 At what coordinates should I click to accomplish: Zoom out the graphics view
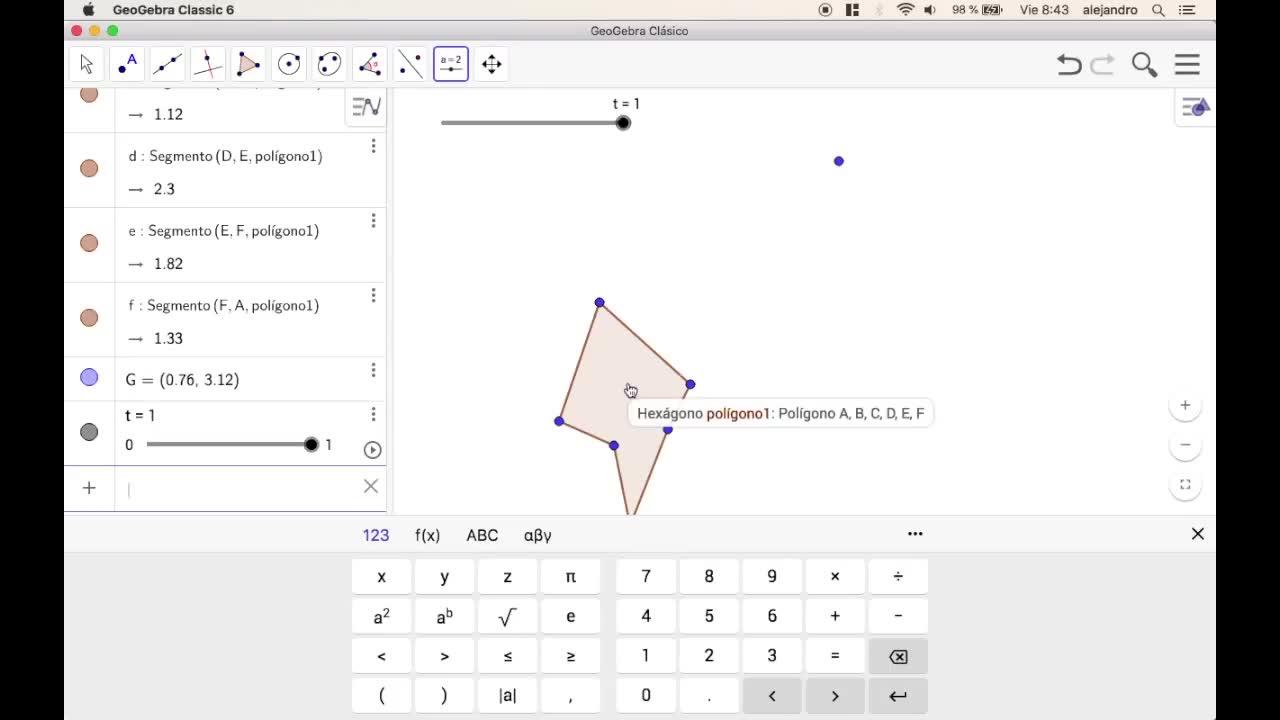click(x=1185, y=445)
